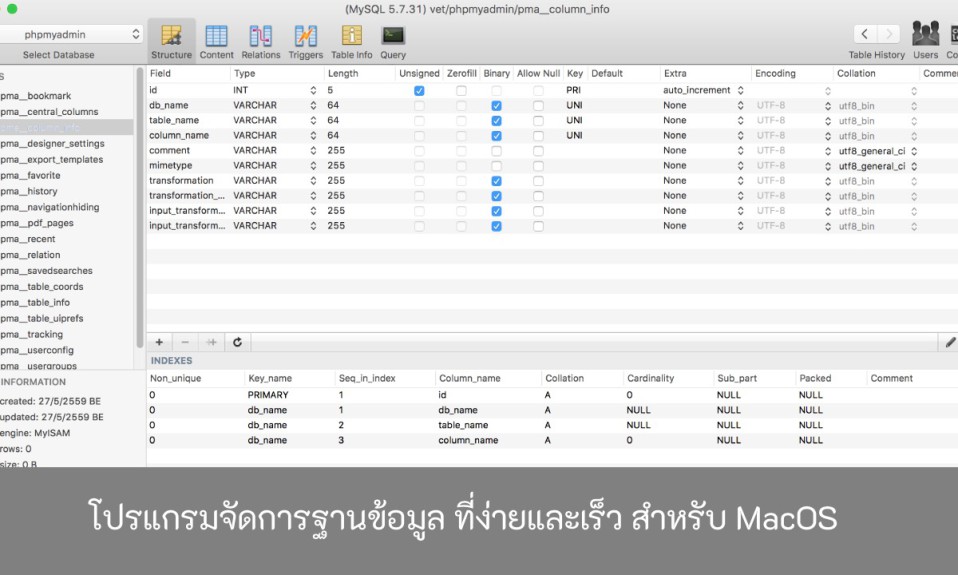
Task: Toggle Binary checkbox for db_name field
Action: 496,106
